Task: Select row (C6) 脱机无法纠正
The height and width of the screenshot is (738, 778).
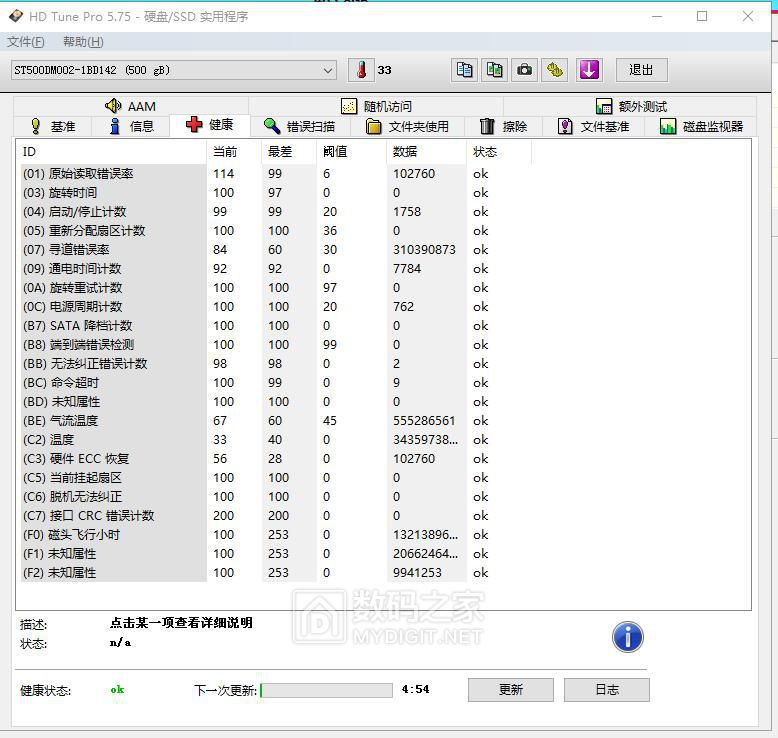Action: (x=274, y=497)
